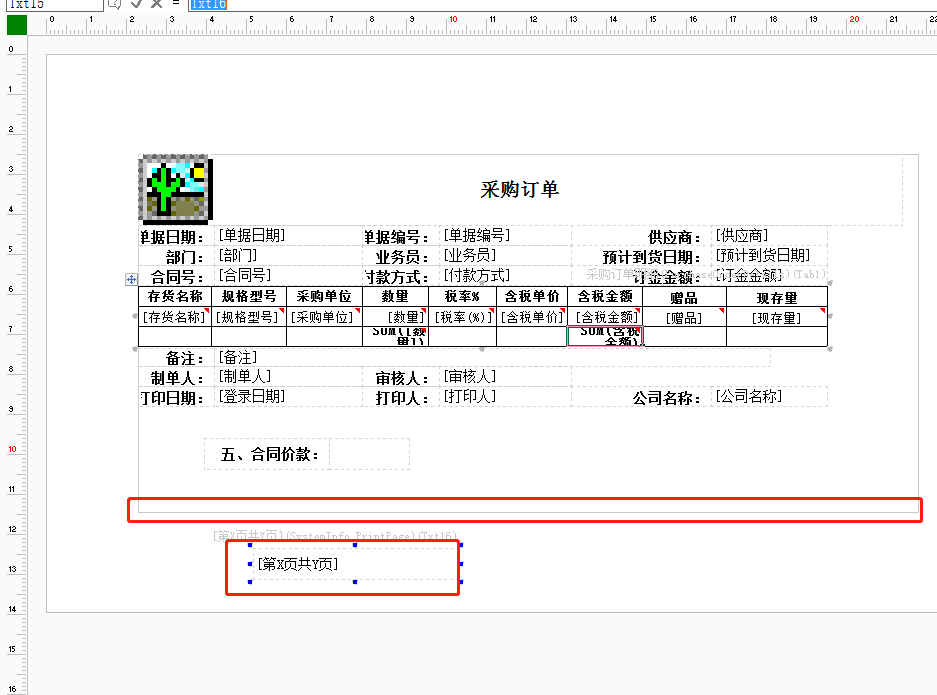Select the 制单人： label
The image size is (937, 695).
177,378
